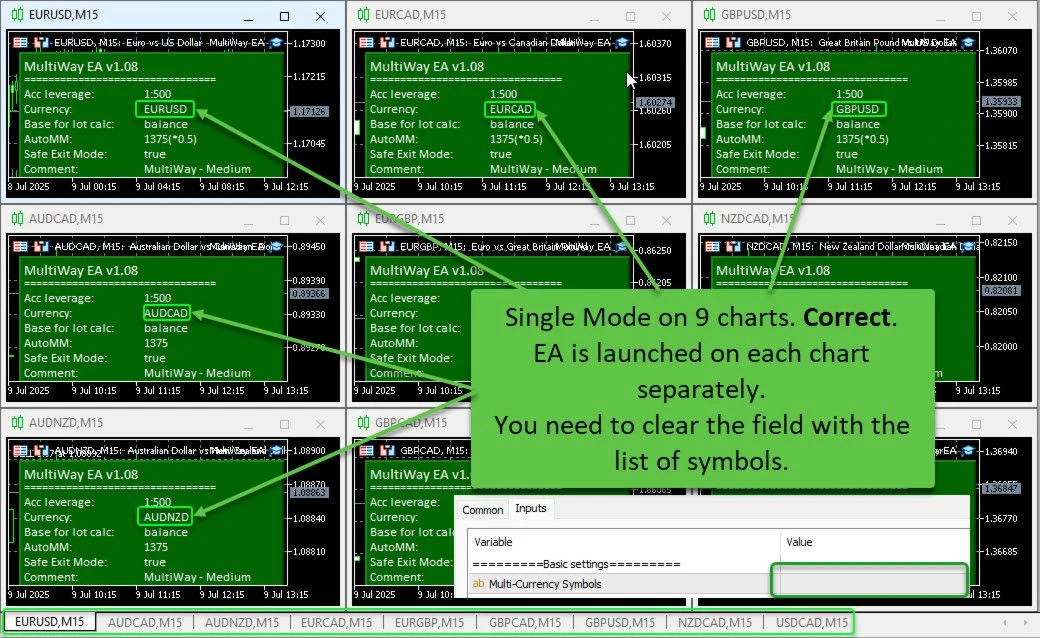
Task: Click the one-click trading icon on GBPUSD chart
Action: coord(713,43)
